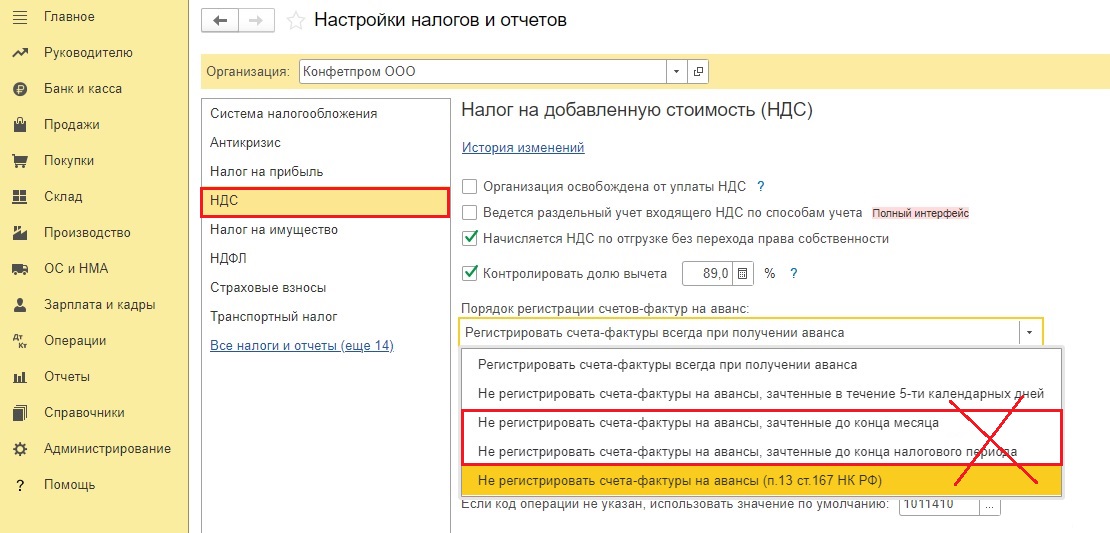Open selection with the ellipsis button near 1011410

coord(990,505)
